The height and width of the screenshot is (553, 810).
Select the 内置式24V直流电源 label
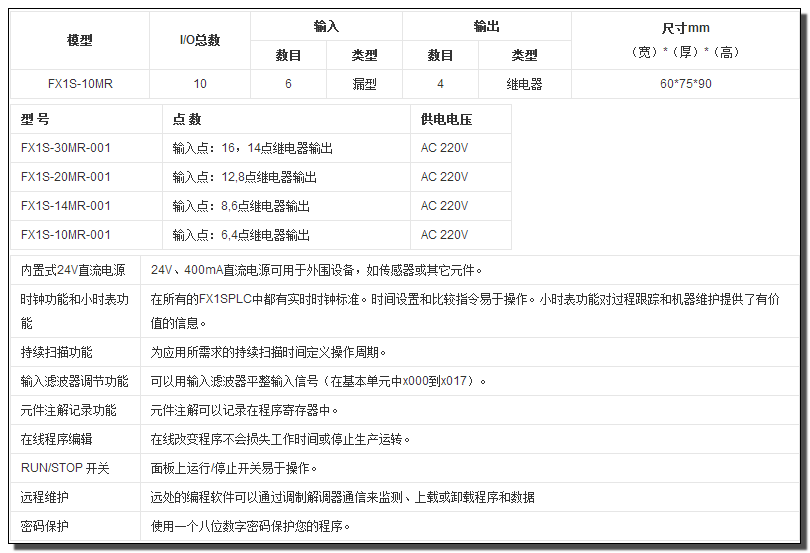point(73,270)
